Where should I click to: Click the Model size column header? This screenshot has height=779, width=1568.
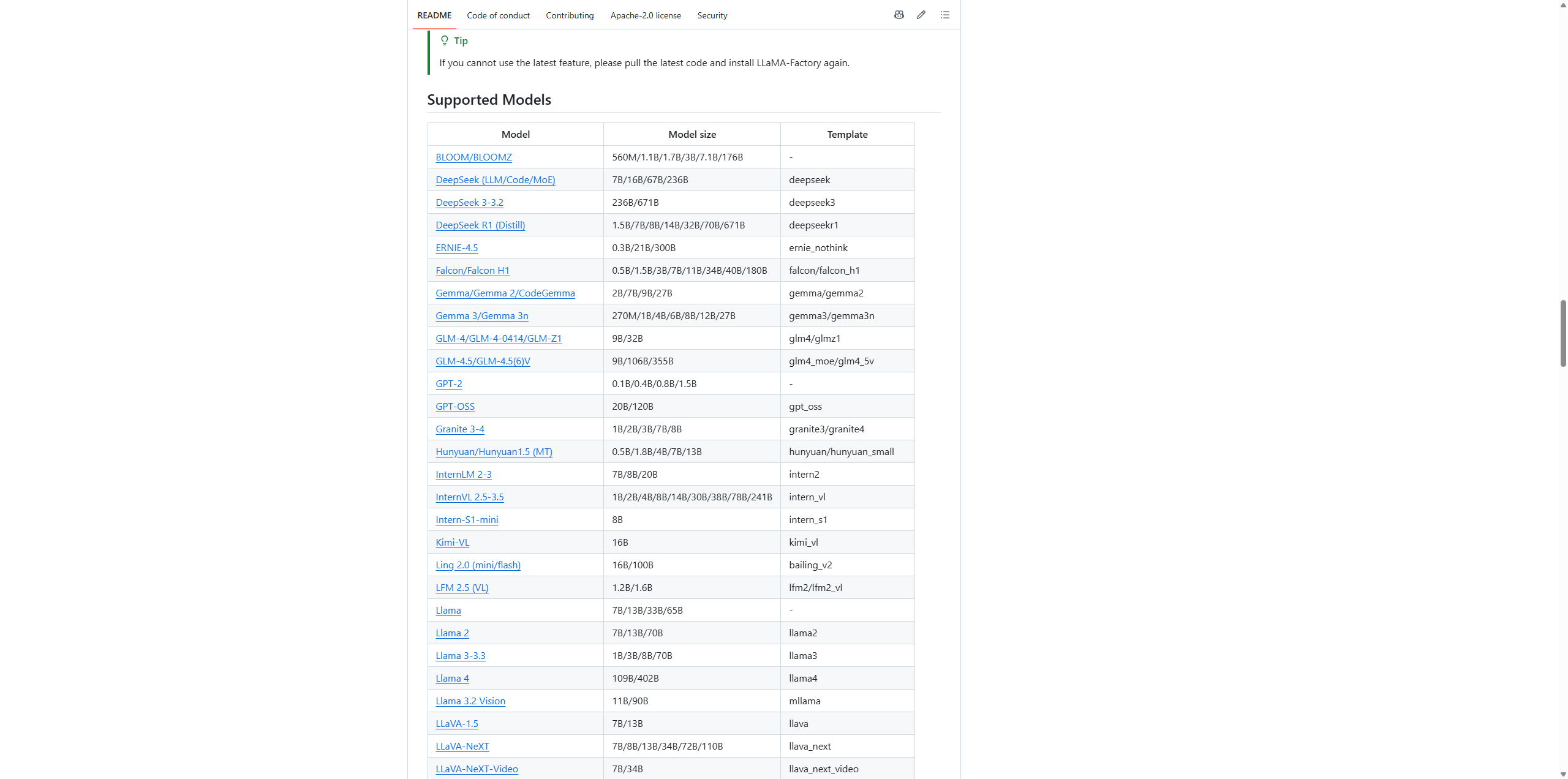pyautogui.click(x=692, y=134)
